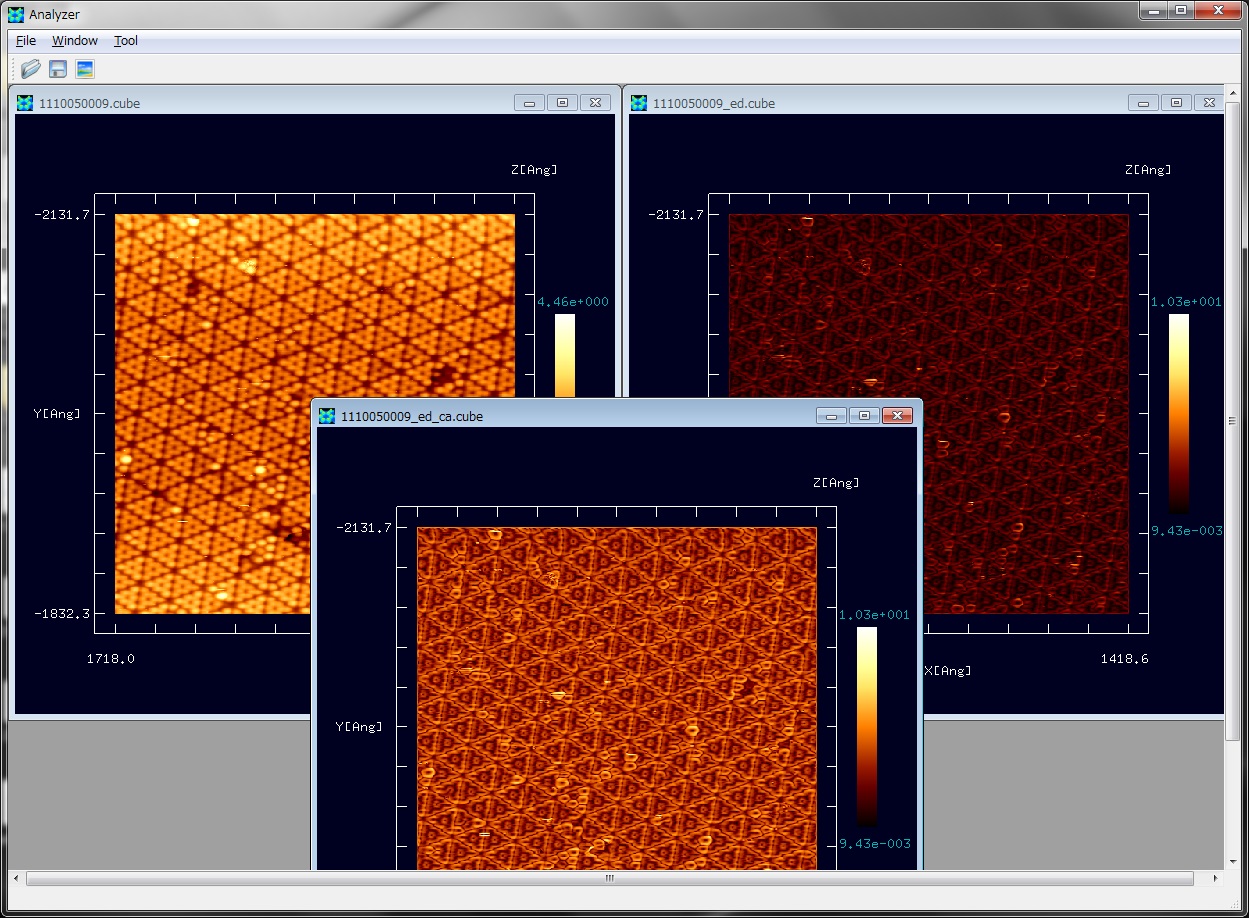Click the save floppy disk icon
Screen dimensions: 1249x918
pyautogui.click(x=58, y=69)
